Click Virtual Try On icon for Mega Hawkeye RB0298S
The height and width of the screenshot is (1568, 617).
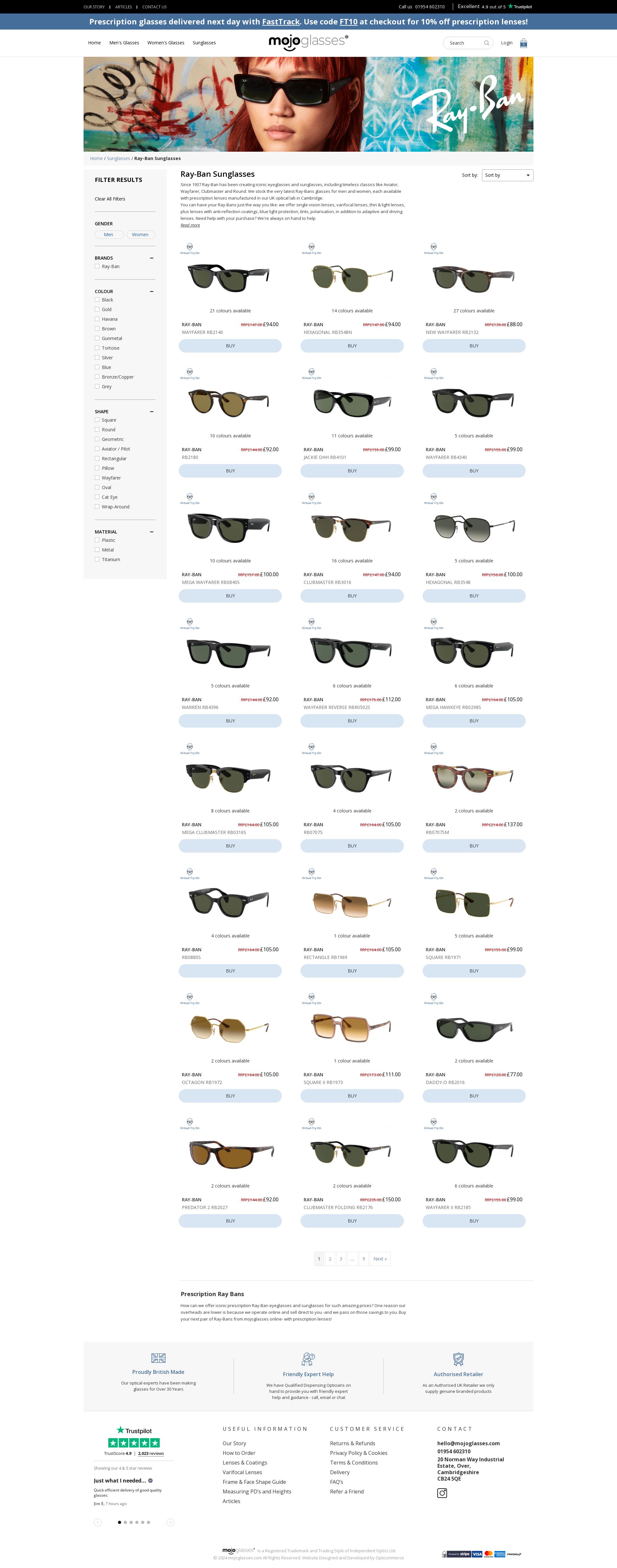coord(433,623)
